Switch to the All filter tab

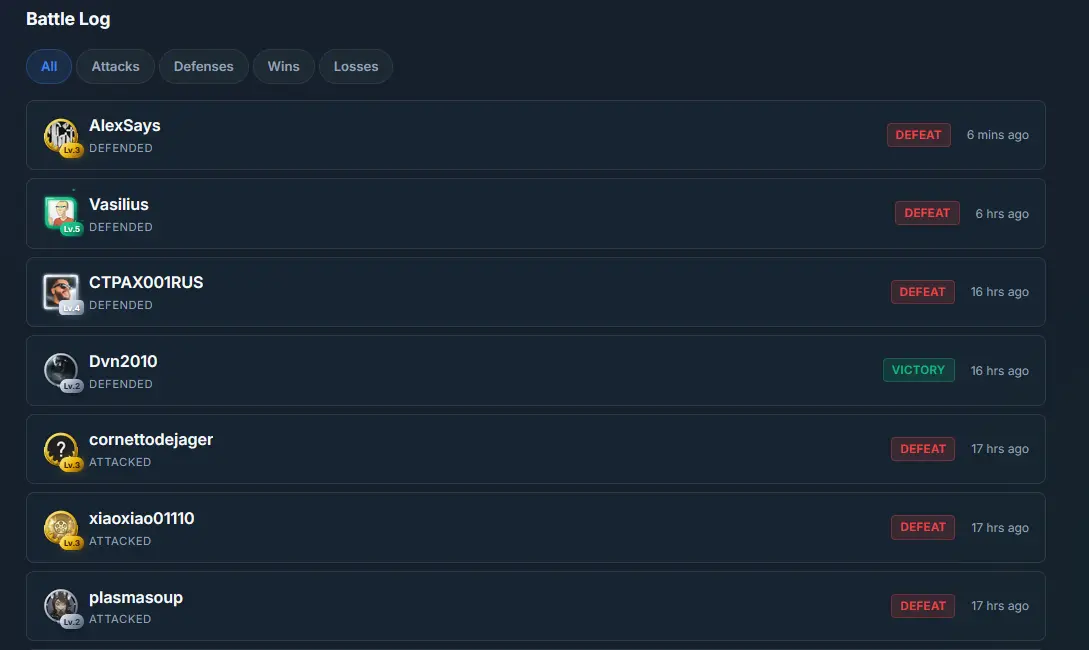[x=49, y=67]
